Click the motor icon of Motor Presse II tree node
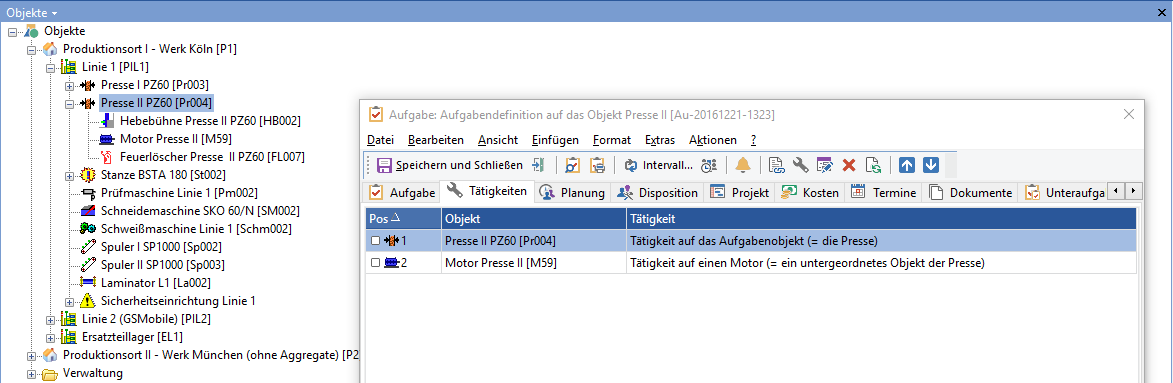Image resolution: width=1173 pixels, height=383 pixels. pyautogui.click(x=107, y=139)
